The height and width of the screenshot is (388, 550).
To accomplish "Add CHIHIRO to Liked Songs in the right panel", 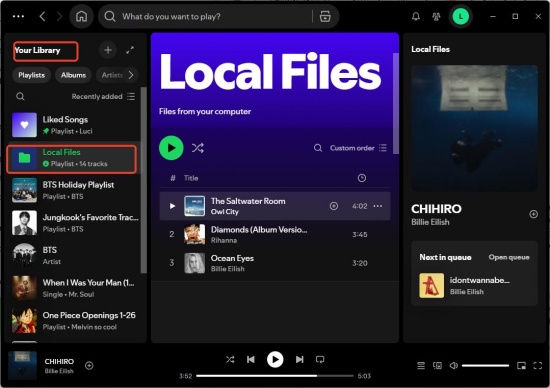I will 533,214.
